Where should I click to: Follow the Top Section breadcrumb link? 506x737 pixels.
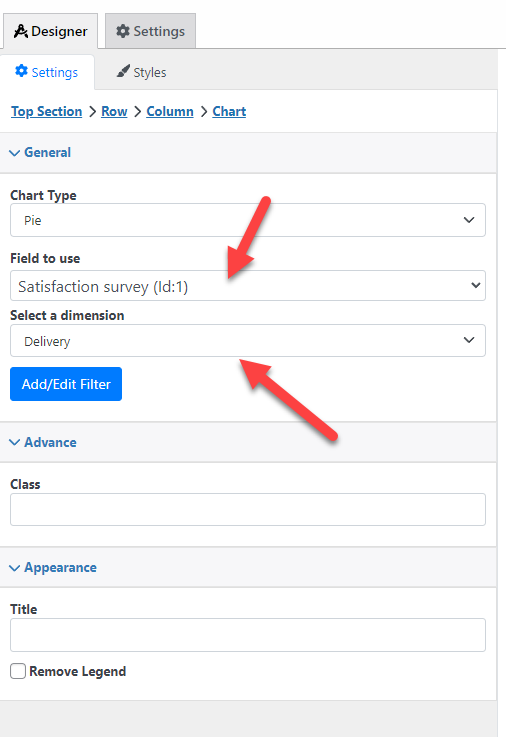(x=47, y=111)
